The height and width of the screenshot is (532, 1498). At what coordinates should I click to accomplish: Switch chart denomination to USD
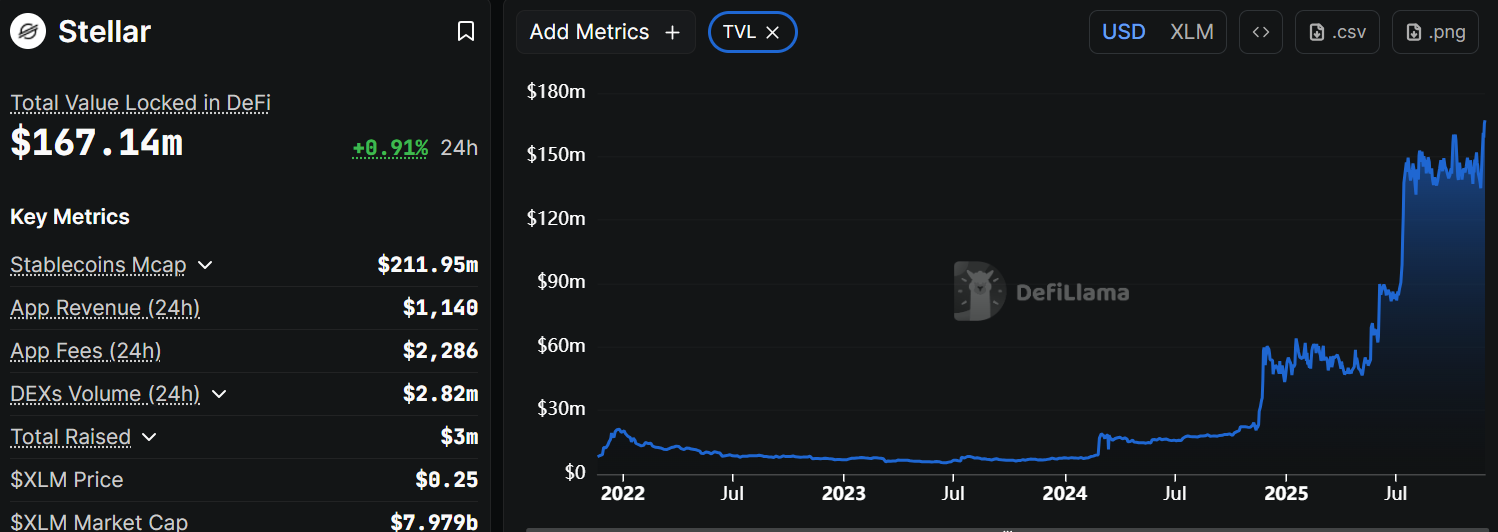coord(1123,32)
